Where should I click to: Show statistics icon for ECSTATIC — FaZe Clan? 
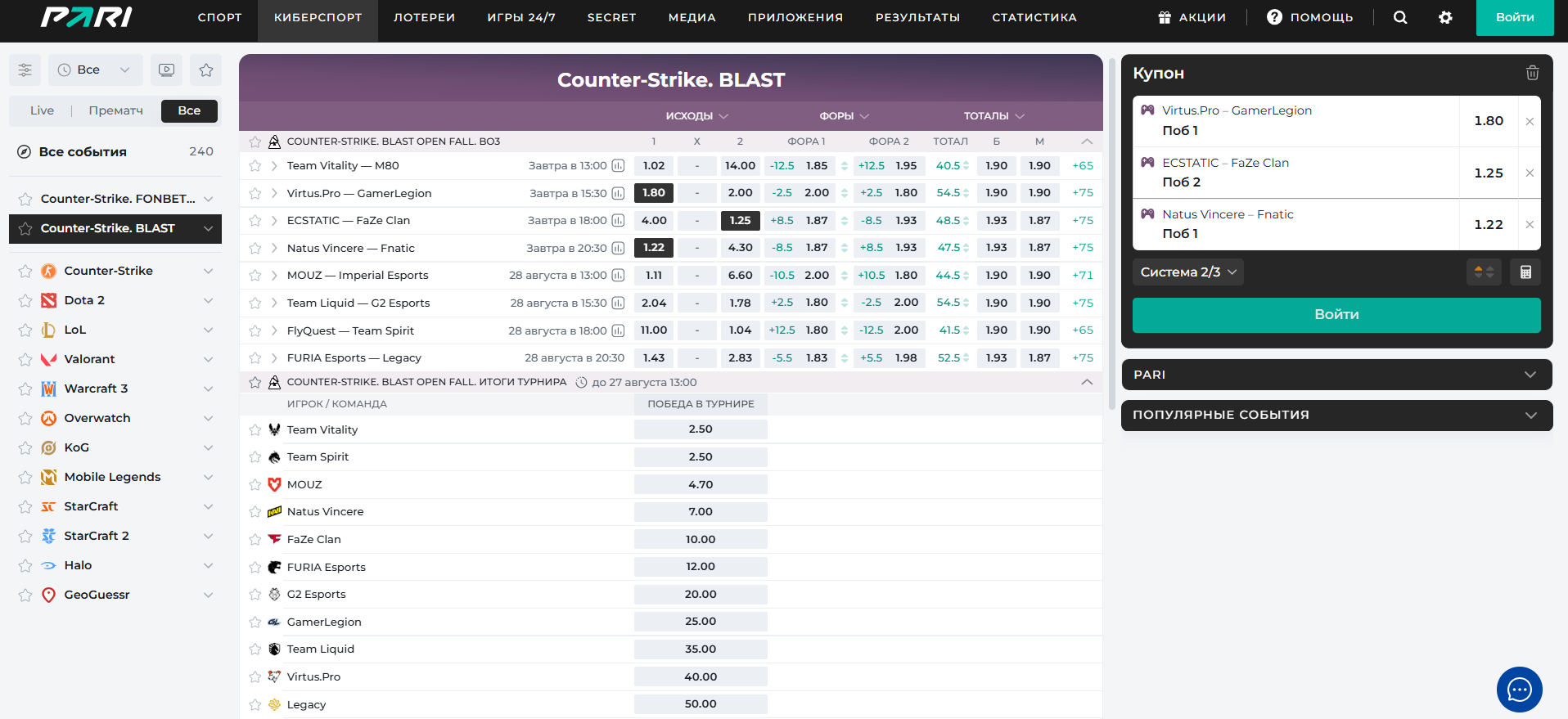click(x=618, y=221)
